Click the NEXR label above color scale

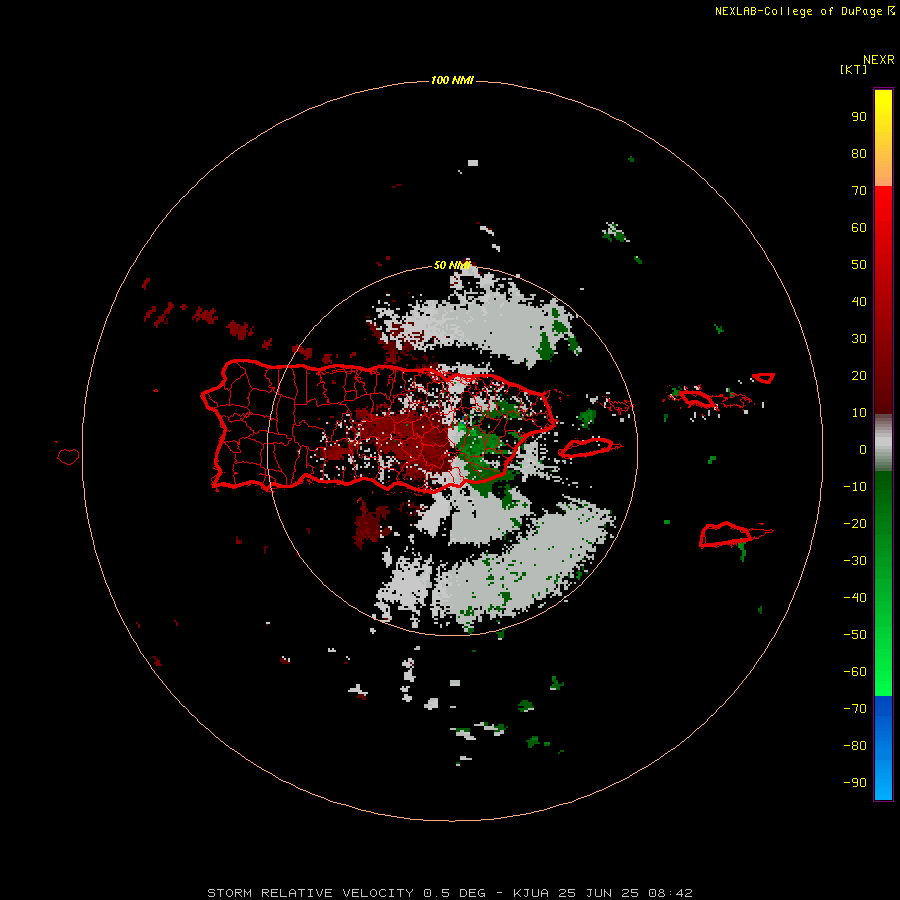(879, 59)
